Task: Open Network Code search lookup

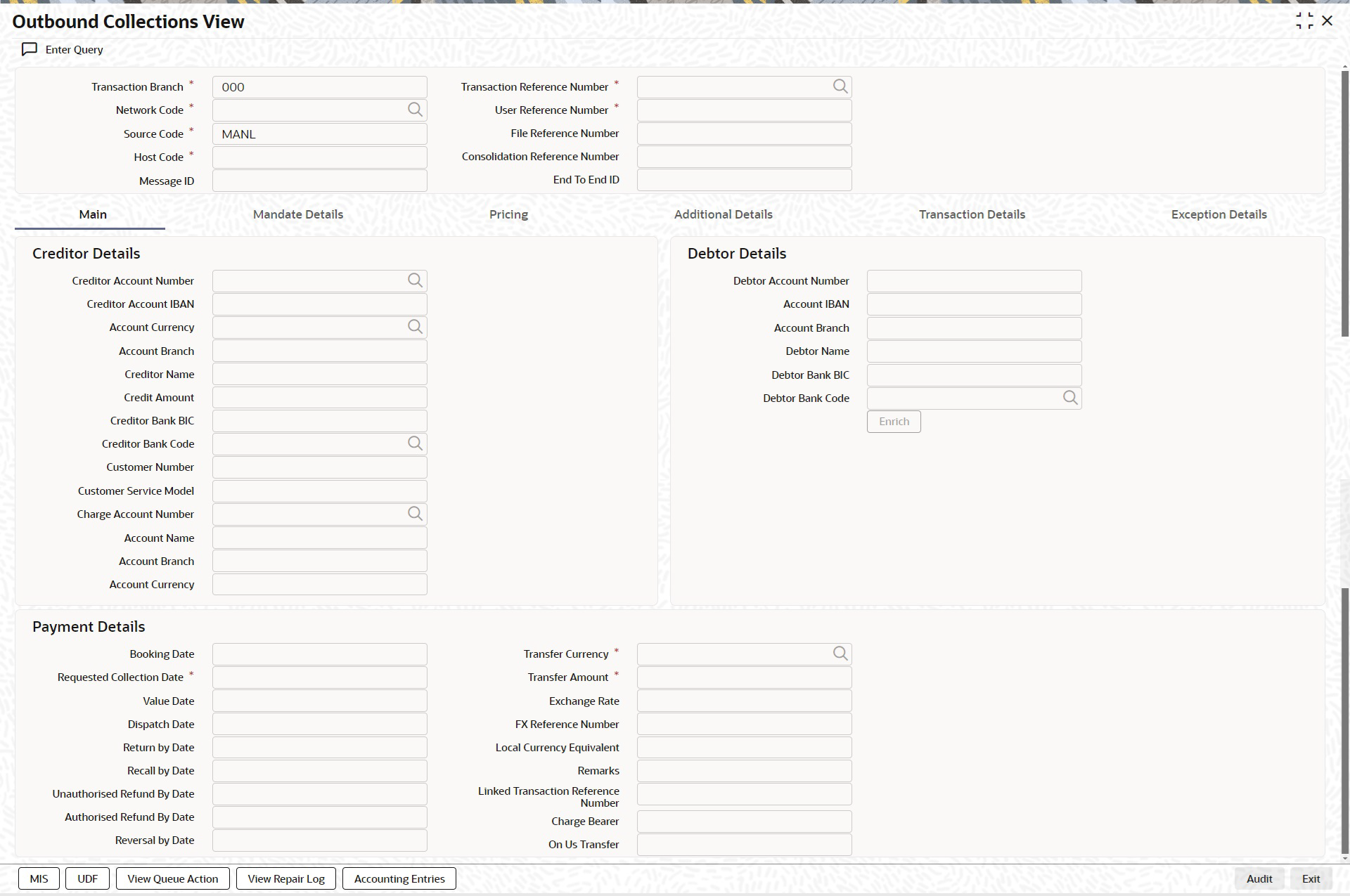Action: [x=415, y=110]
